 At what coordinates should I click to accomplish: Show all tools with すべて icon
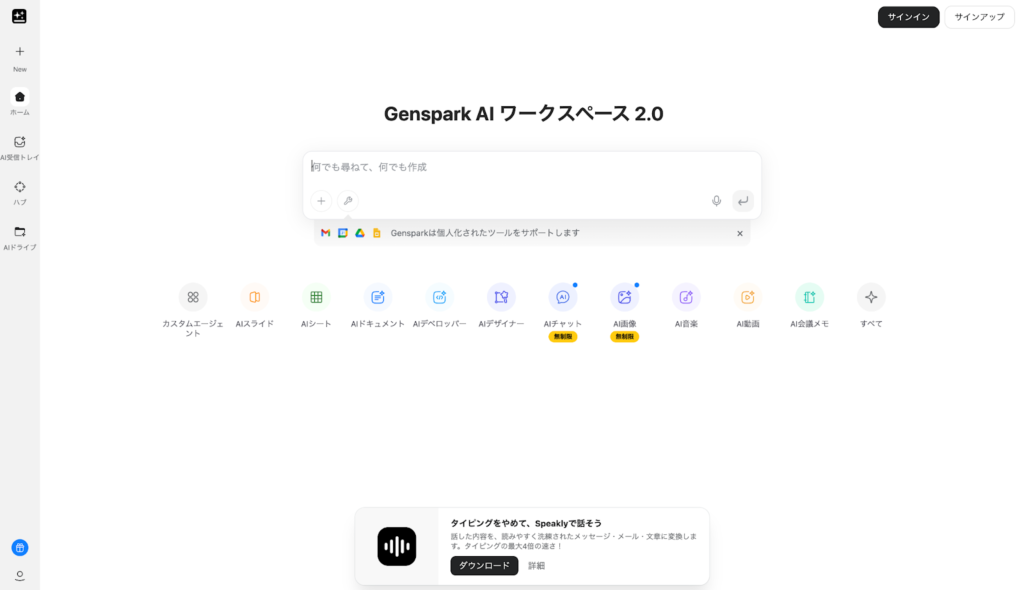click(871, 297)
